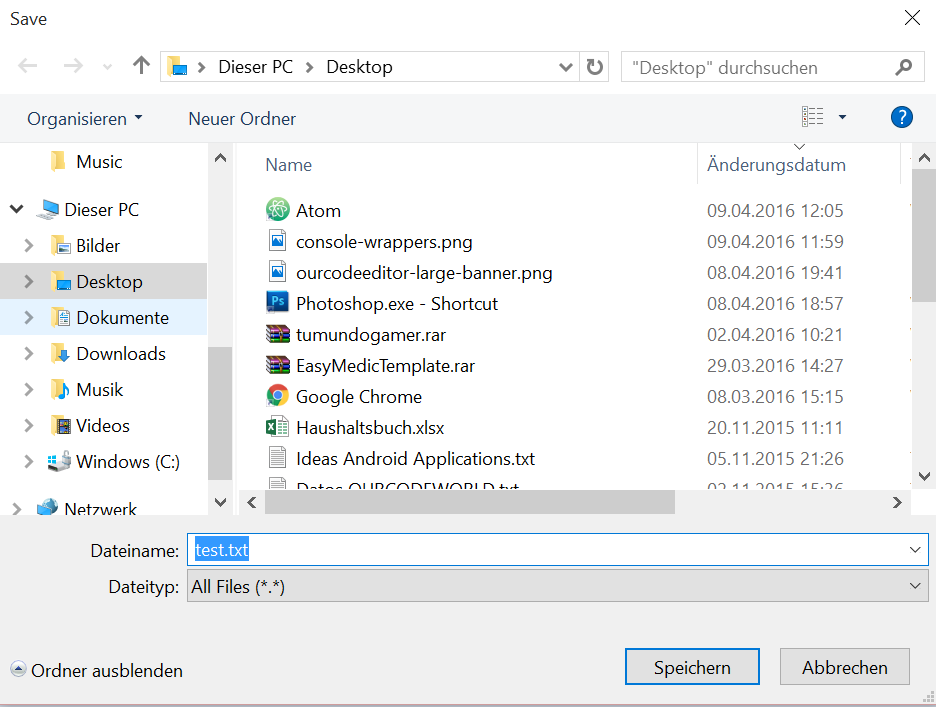Select Netzwerk in navigation tree
Viewport: 936px width, 707px height.
pyautogui.click(x=100, y=508)
